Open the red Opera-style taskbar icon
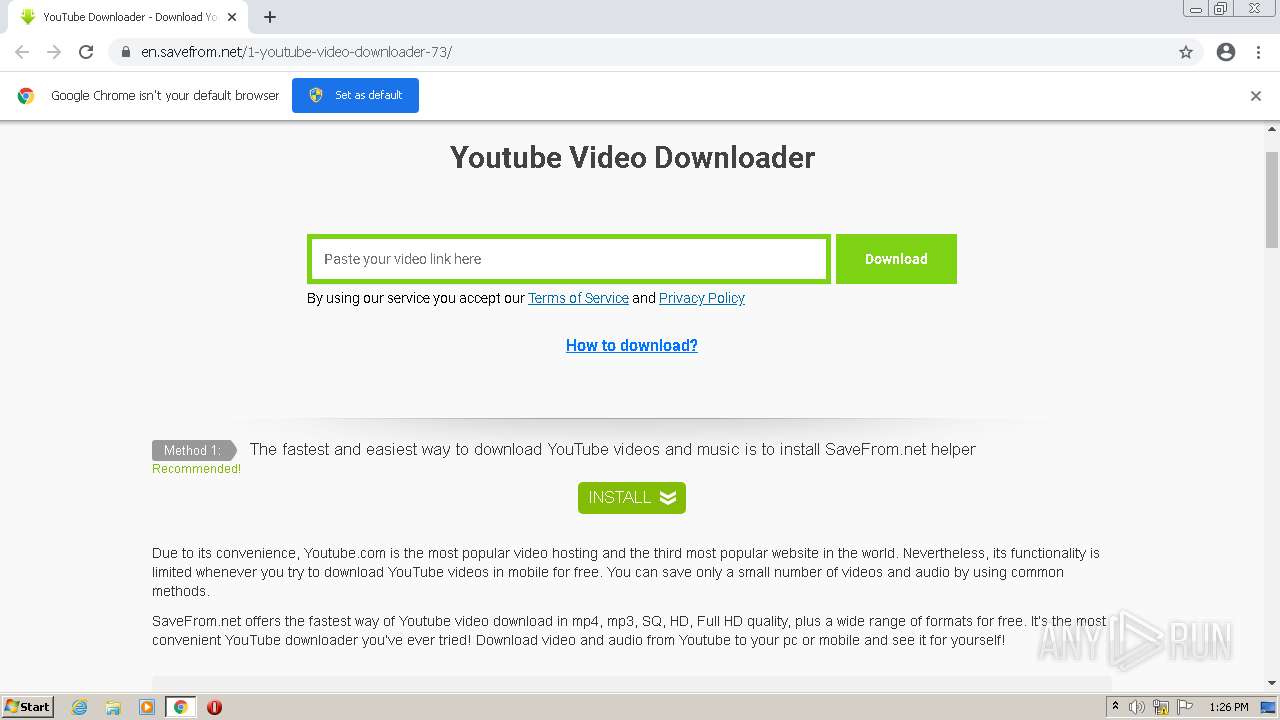This screenshot has height=720, width=1280. pyautogui.click(x=214, y=707)
